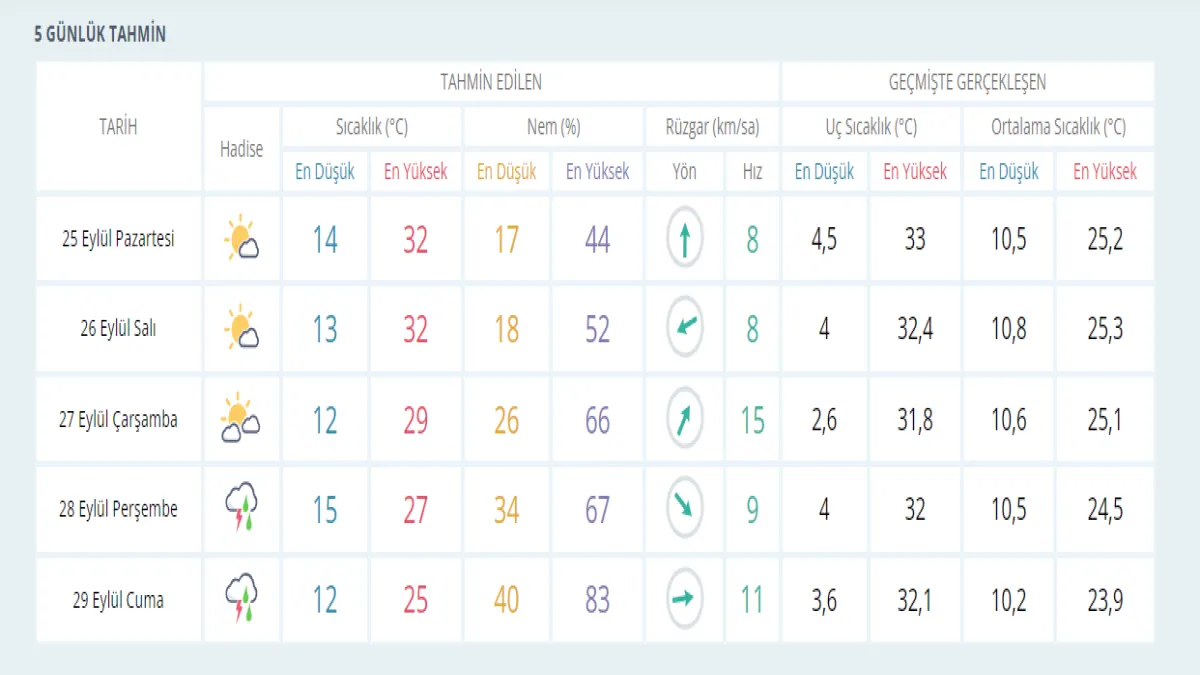
Task: Click the right-pointing wind arrow for 29 Eylül Cuma
Action: click(685, 599)
